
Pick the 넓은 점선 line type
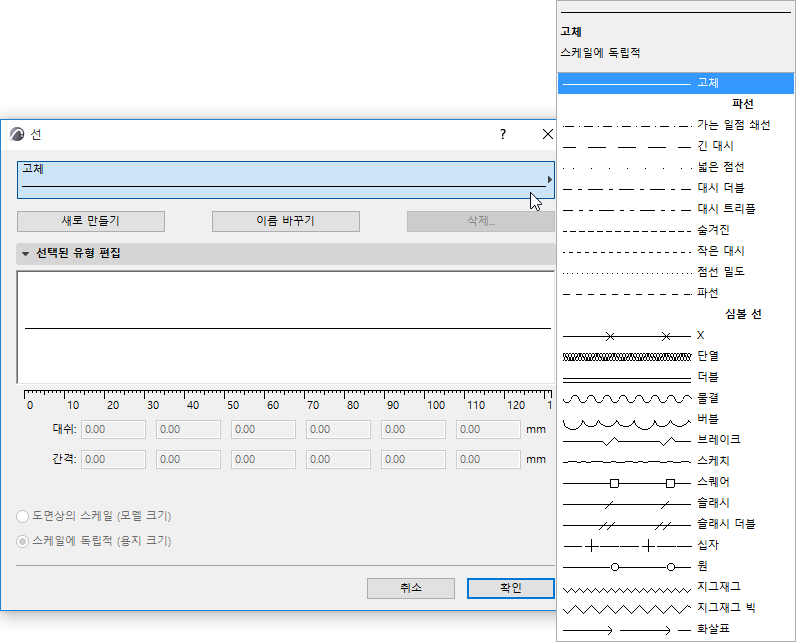pos(675,167)
